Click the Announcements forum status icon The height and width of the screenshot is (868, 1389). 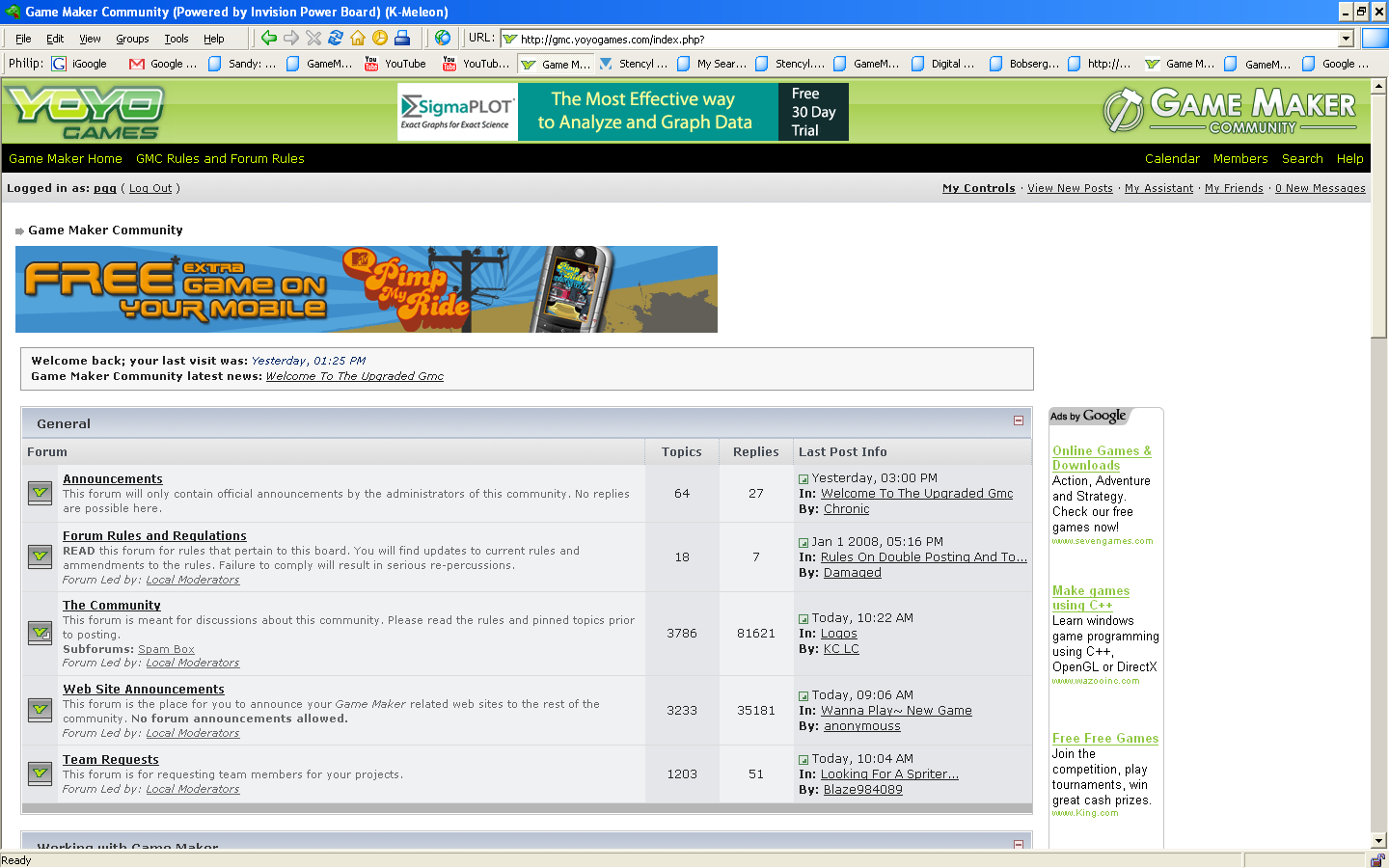pos(40,493)
